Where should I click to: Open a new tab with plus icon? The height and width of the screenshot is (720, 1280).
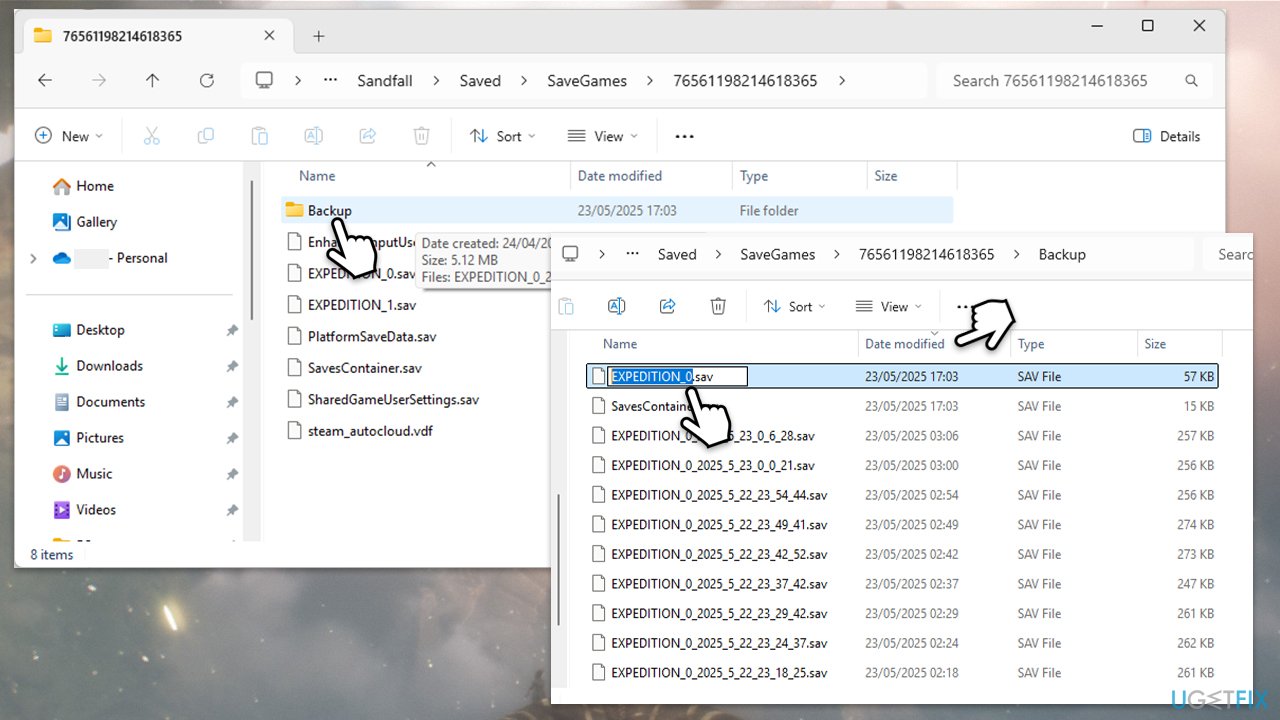tap(318, 36)
